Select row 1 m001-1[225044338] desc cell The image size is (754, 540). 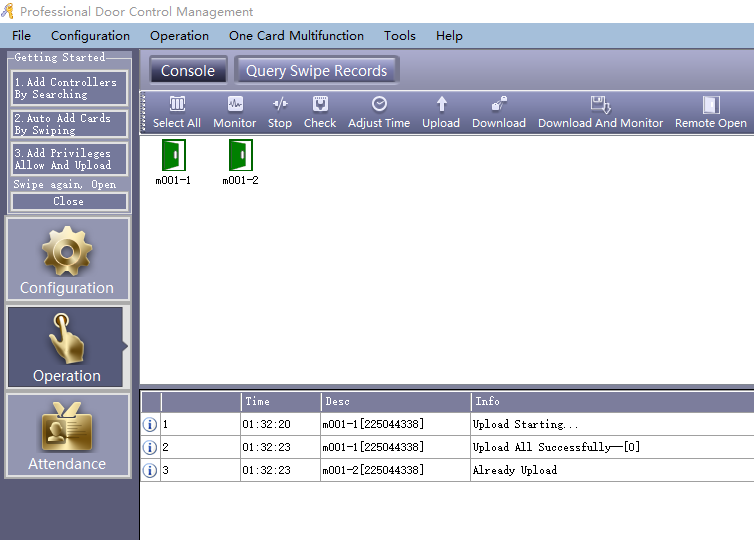point(395,424)
